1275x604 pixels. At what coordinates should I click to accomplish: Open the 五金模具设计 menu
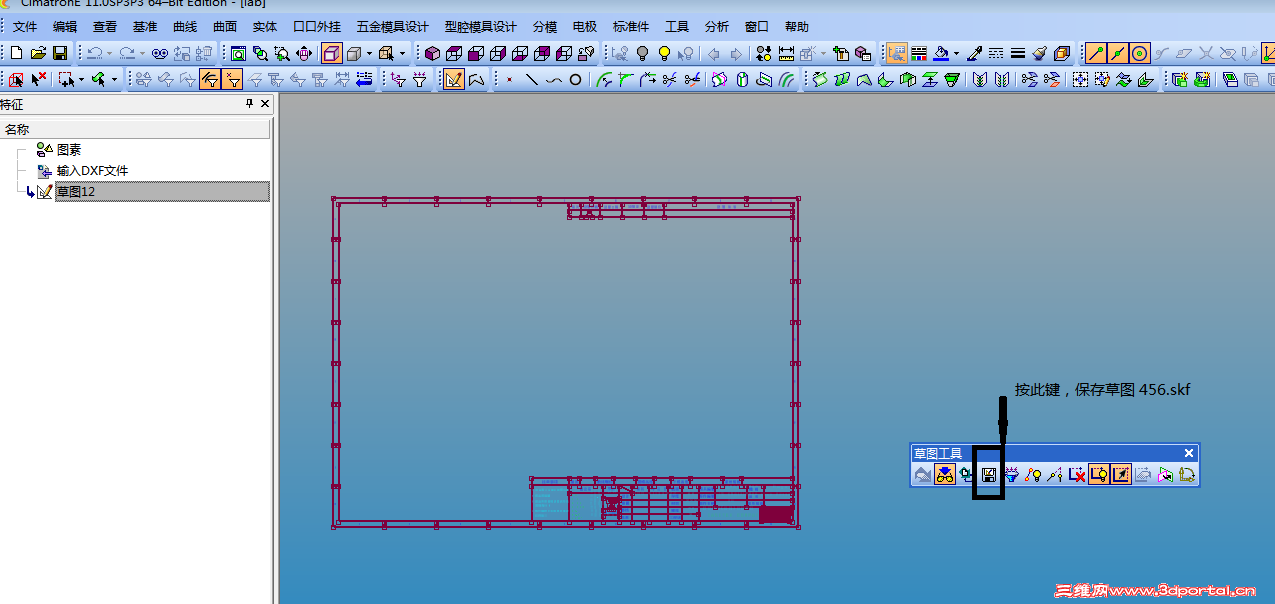pyautogui.click(x=393, y=27)
